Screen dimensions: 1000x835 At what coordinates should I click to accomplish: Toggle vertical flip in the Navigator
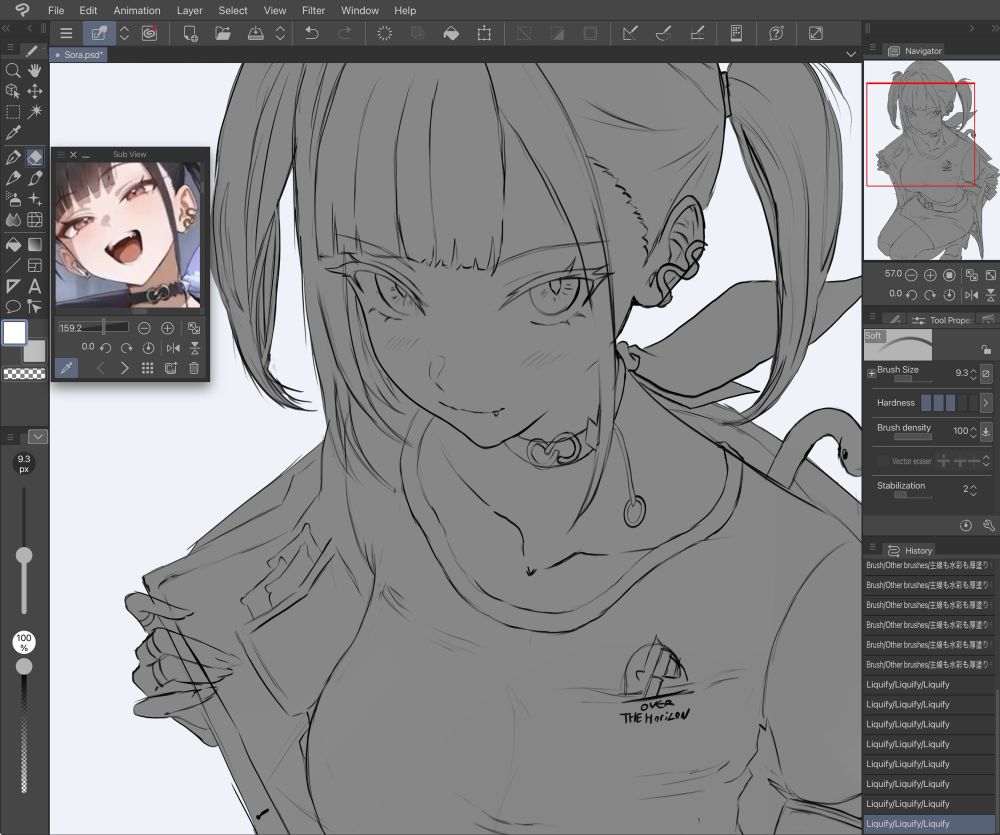(990, 295)
